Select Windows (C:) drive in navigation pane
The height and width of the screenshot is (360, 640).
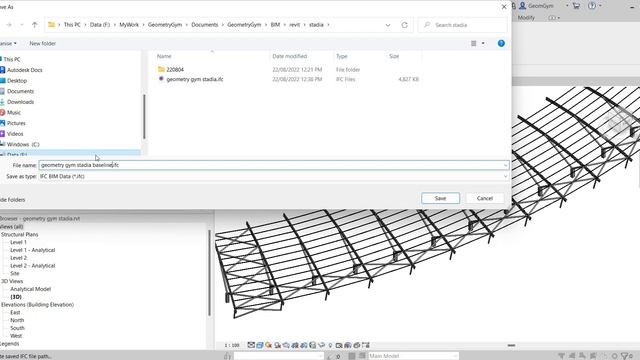pos(23,144)
